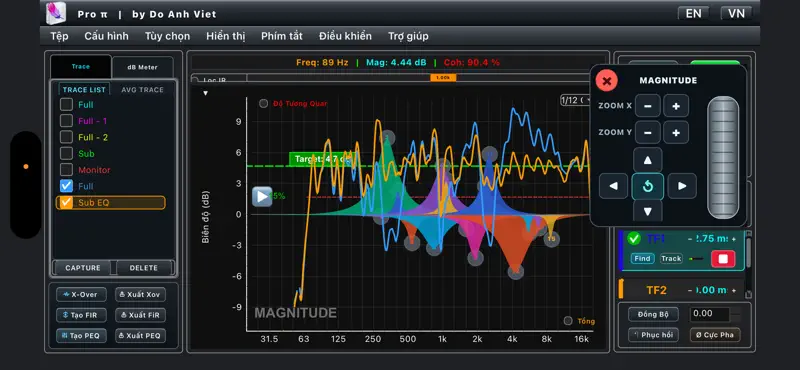Open the Cấu hình menu
The image size is (800, 370).
(107, 36)
